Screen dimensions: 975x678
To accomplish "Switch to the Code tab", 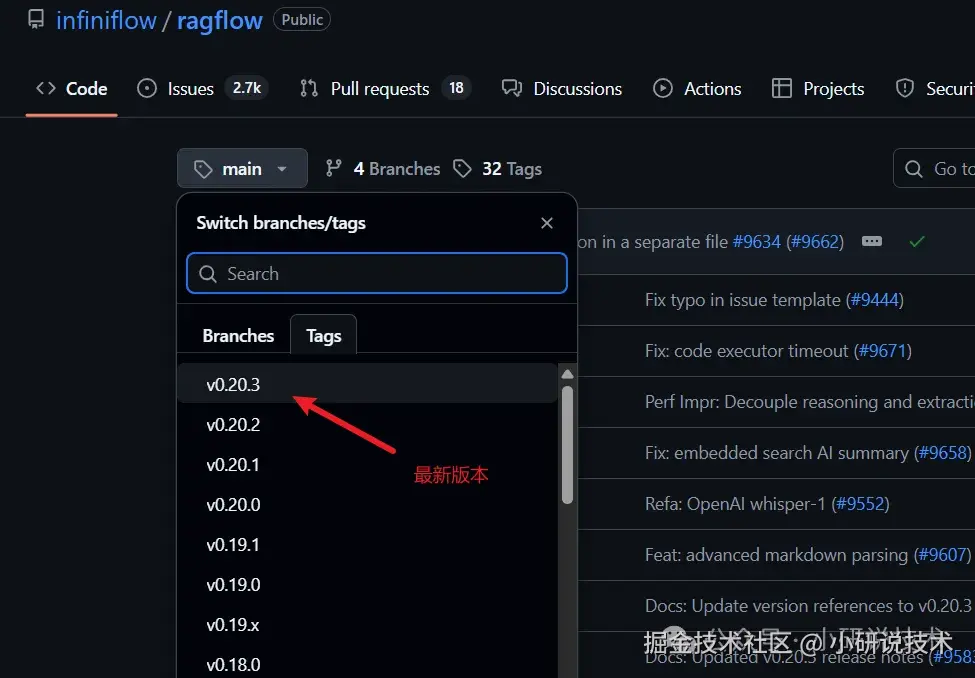I will (x=72, y=88).
